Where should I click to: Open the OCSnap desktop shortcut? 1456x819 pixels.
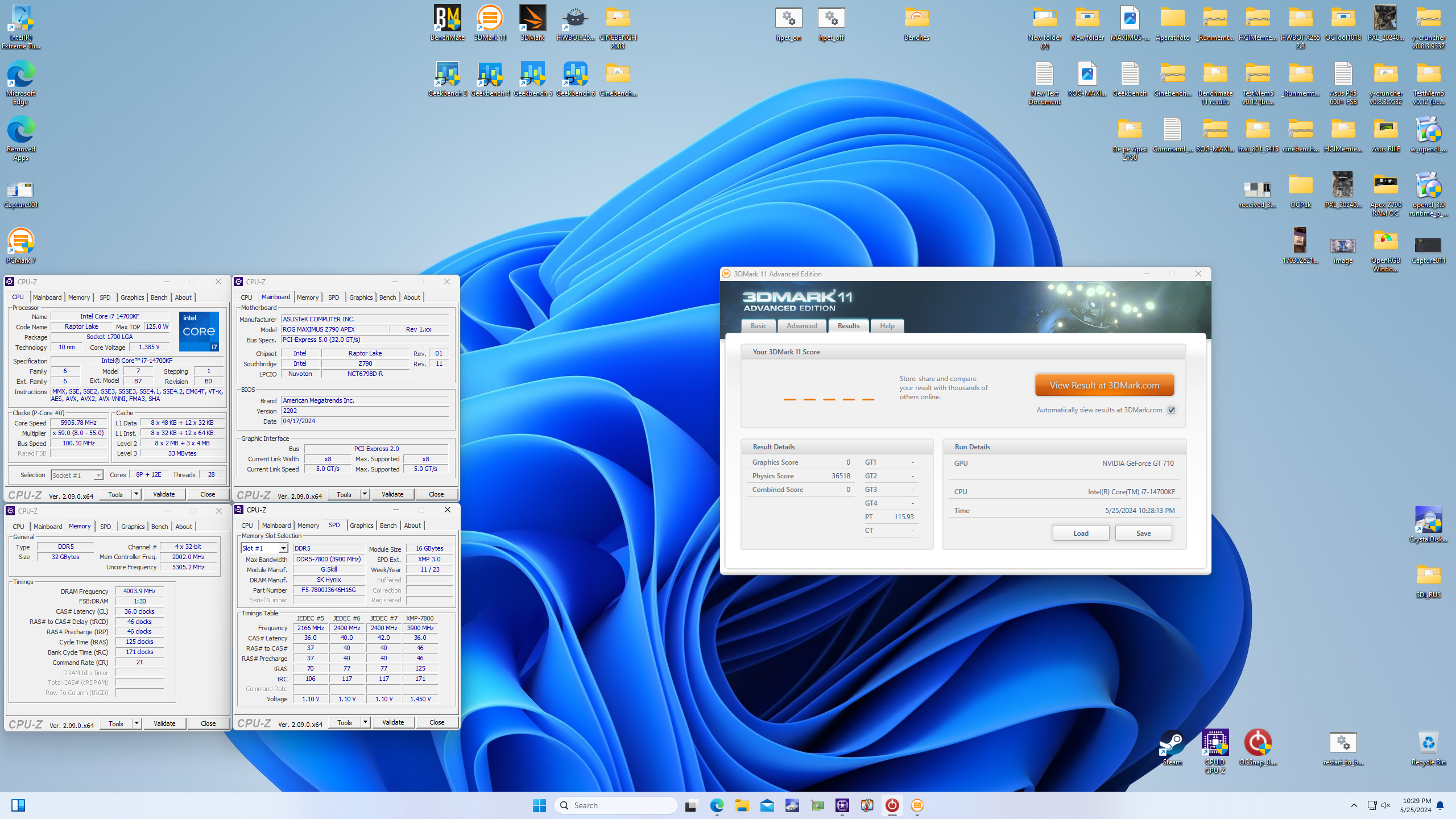coord(1258,748)
